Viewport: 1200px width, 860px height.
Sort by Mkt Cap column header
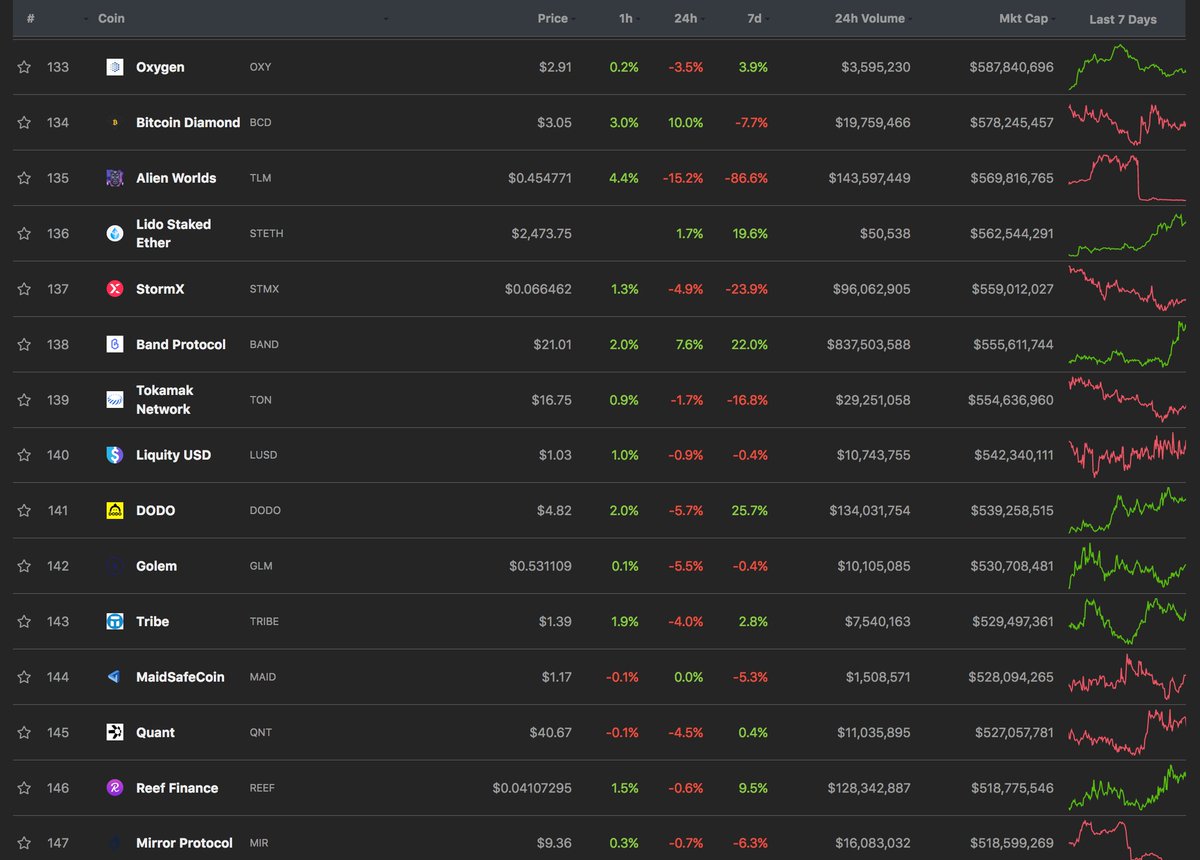(1023, 19)
